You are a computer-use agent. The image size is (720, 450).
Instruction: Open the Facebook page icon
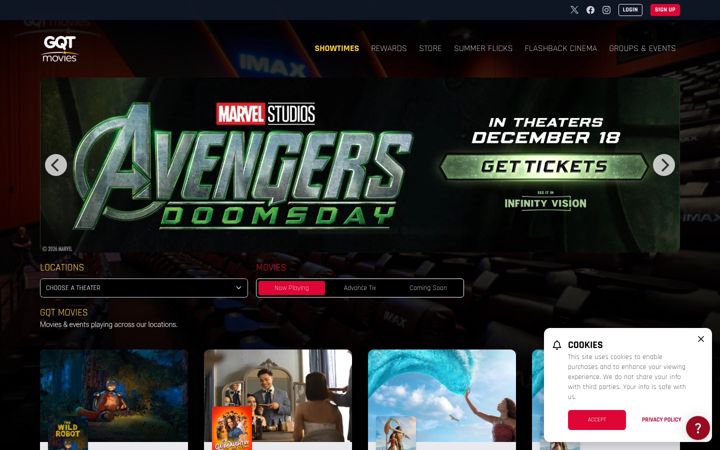pos(590,10)
